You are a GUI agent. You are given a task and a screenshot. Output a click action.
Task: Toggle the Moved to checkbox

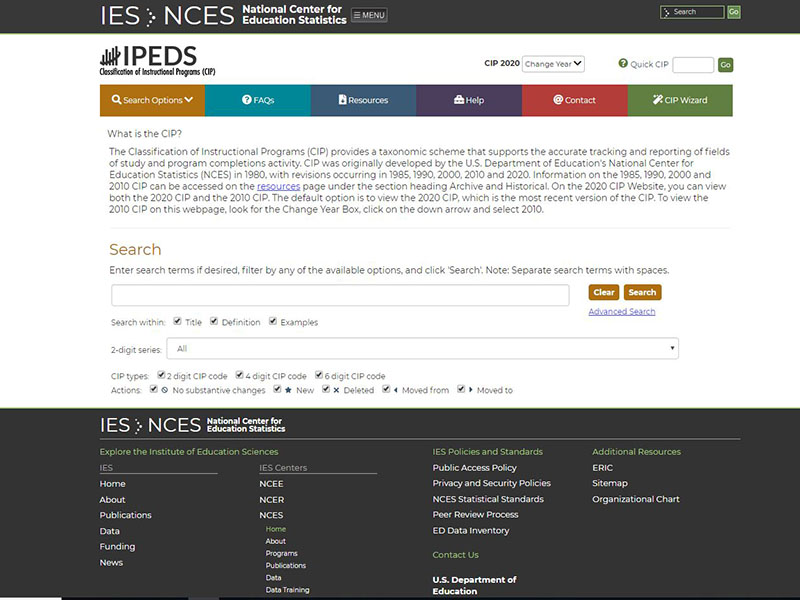461,389
